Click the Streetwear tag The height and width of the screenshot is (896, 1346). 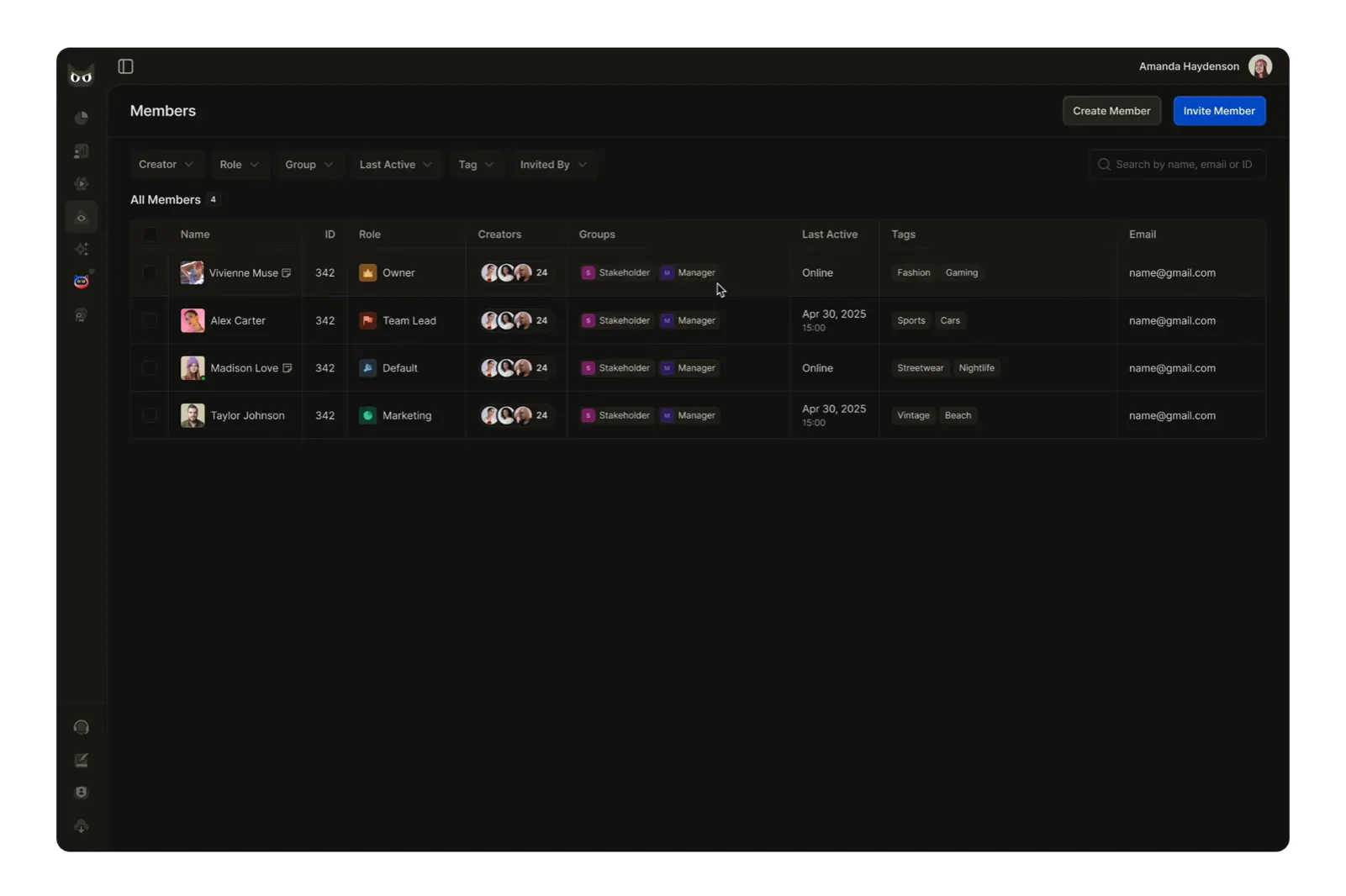coord(920,368)
